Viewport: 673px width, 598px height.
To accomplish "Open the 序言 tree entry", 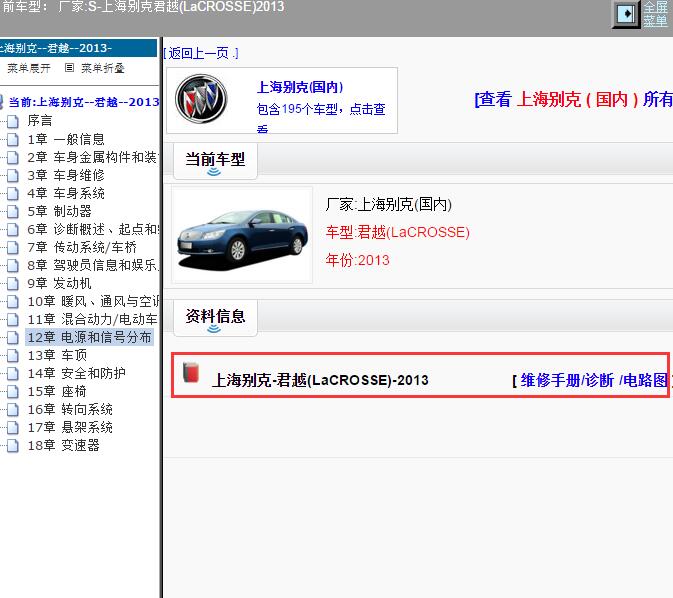I will 40,121.
